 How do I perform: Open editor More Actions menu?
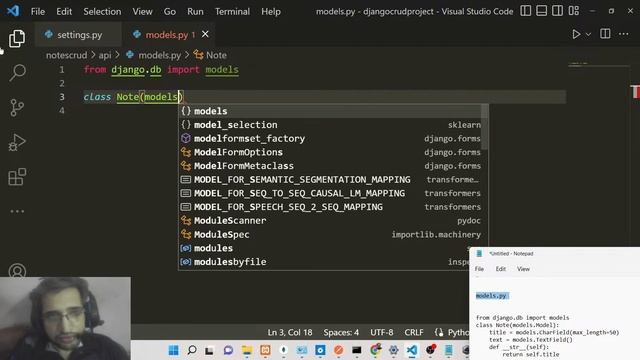(624, 34)
